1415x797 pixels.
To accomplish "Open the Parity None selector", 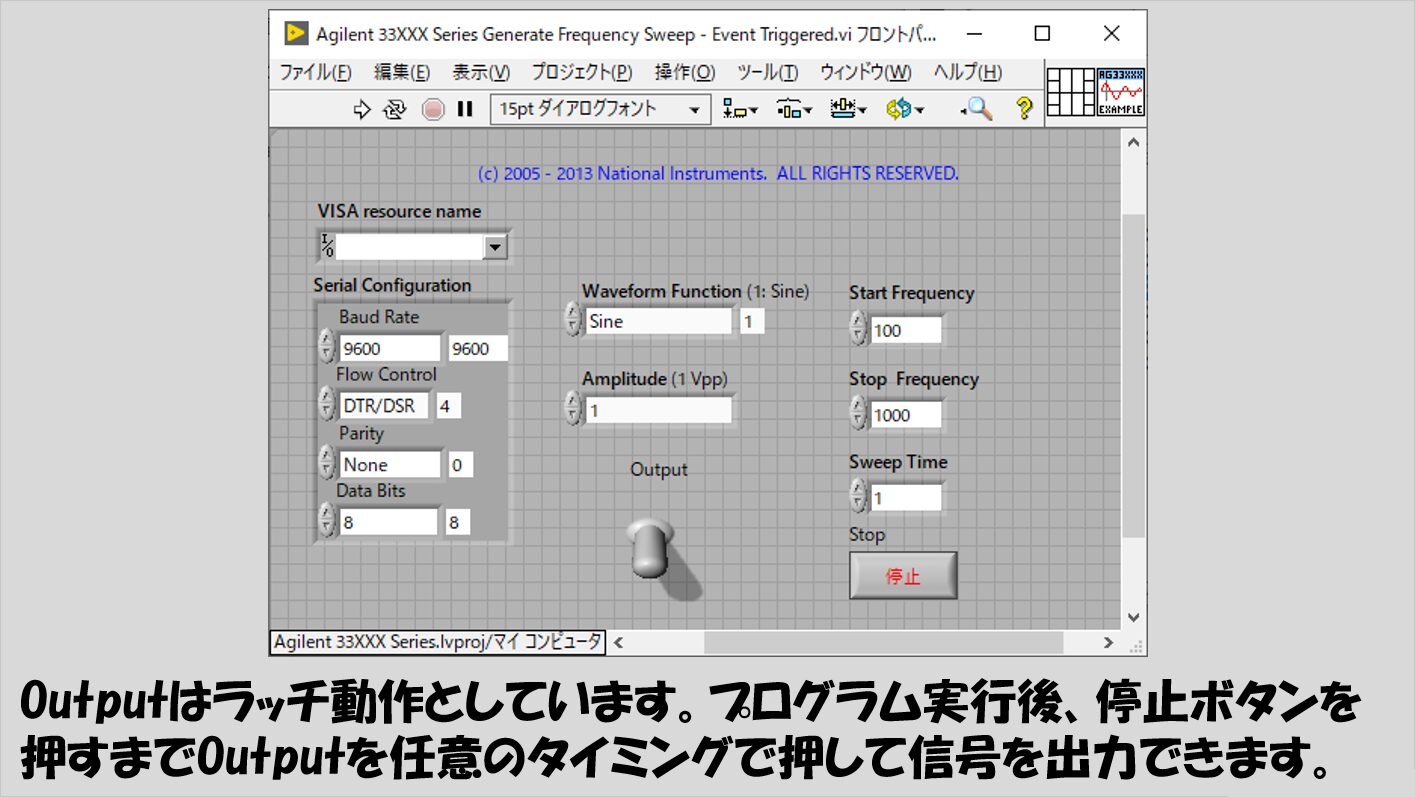I will tap(390, 465).
